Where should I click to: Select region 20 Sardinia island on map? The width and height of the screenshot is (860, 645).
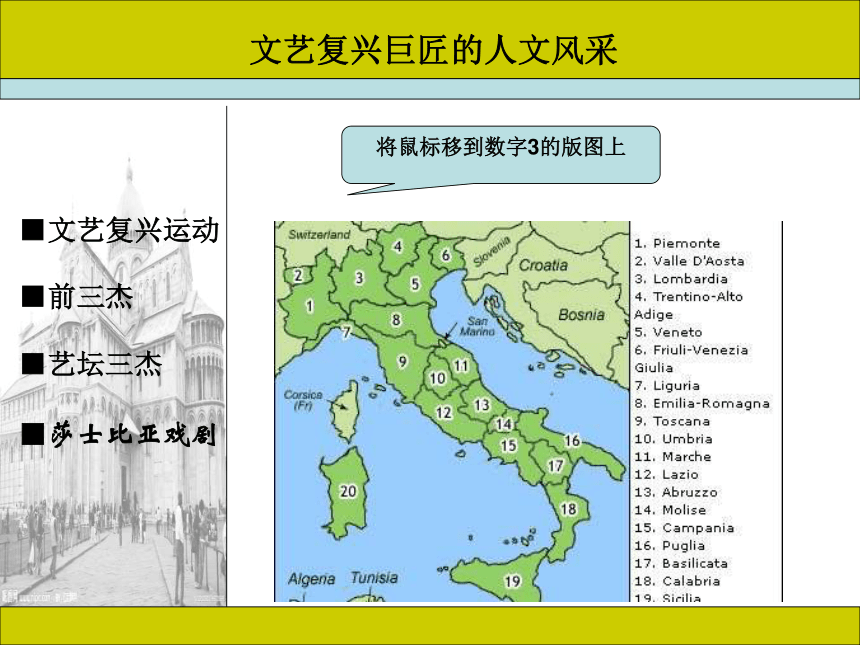pos(348,491)
